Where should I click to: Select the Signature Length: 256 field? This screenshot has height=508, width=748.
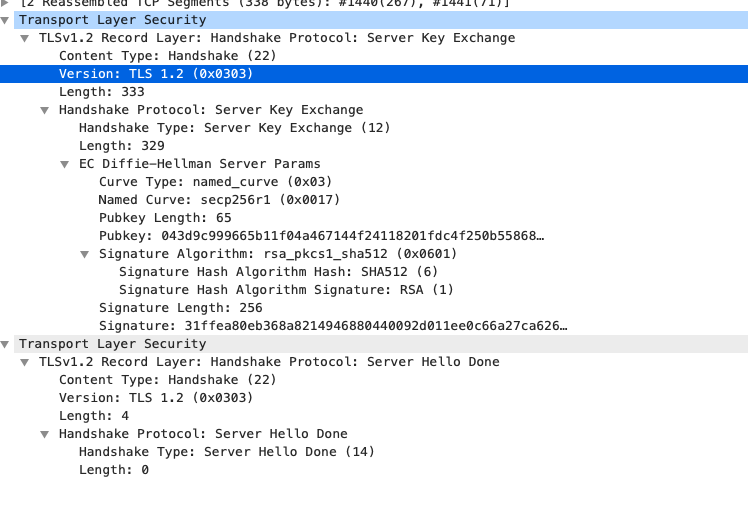click(180, 308)
